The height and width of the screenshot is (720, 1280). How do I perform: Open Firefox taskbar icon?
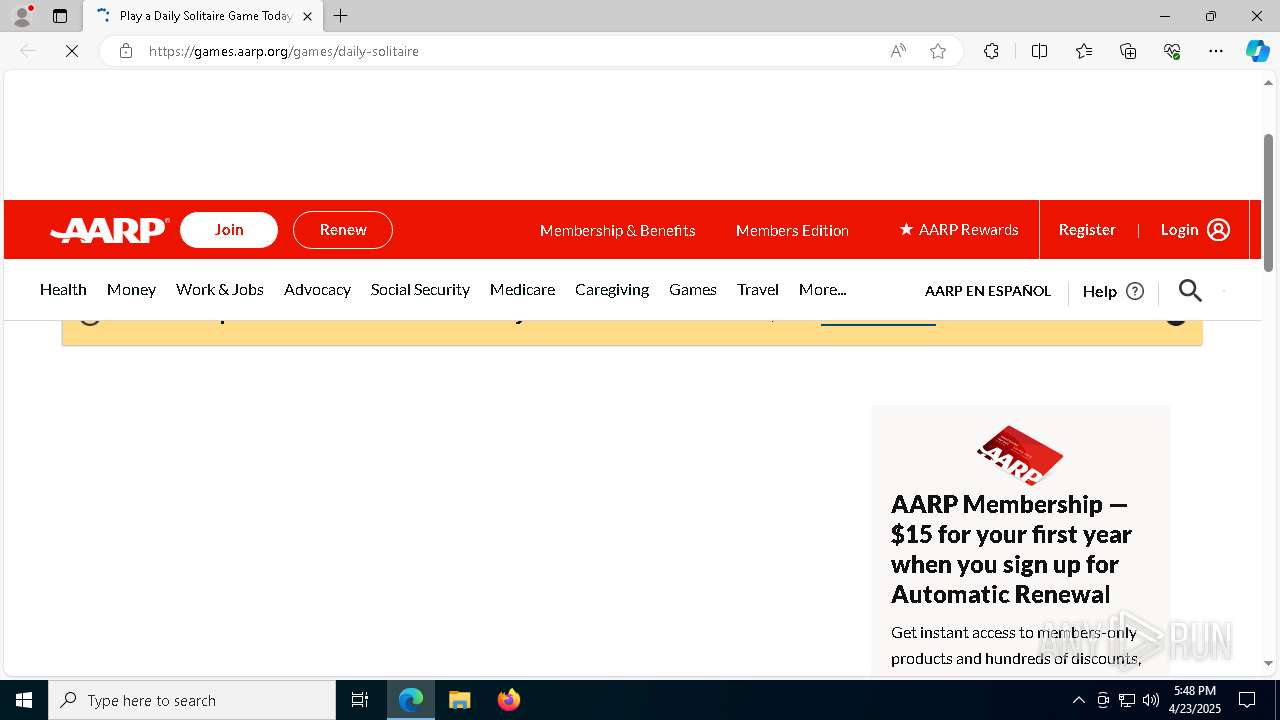point(508,700)
